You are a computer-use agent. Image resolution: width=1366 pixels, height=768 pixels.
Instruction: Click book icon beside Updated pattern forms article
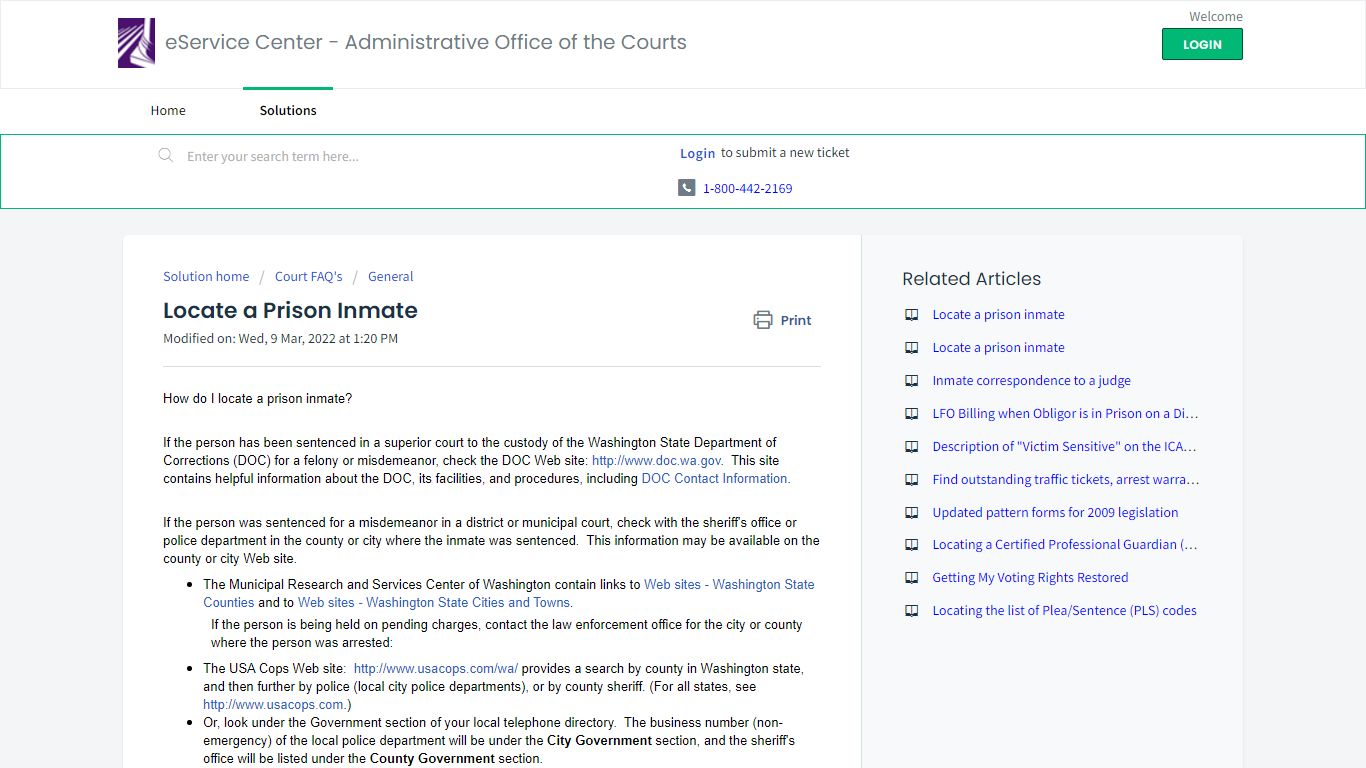[x=912, y=512]
